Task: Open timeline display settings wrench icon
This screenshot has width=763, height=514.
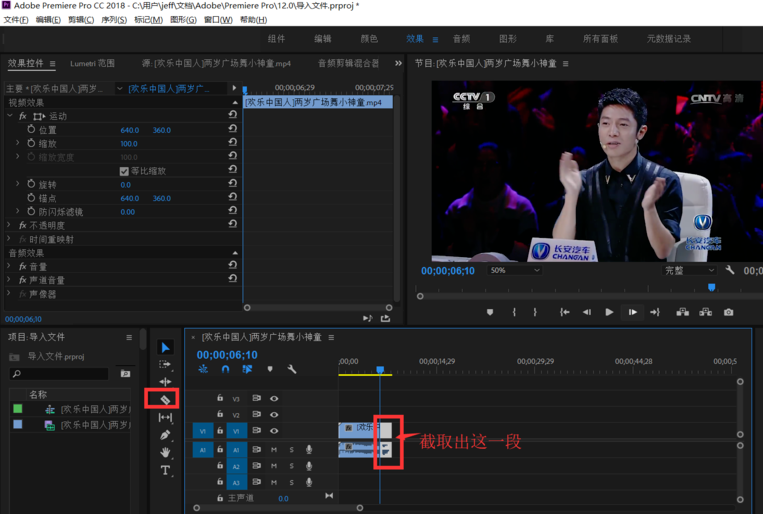Action: pyautogui.click(x=292, y=369)
